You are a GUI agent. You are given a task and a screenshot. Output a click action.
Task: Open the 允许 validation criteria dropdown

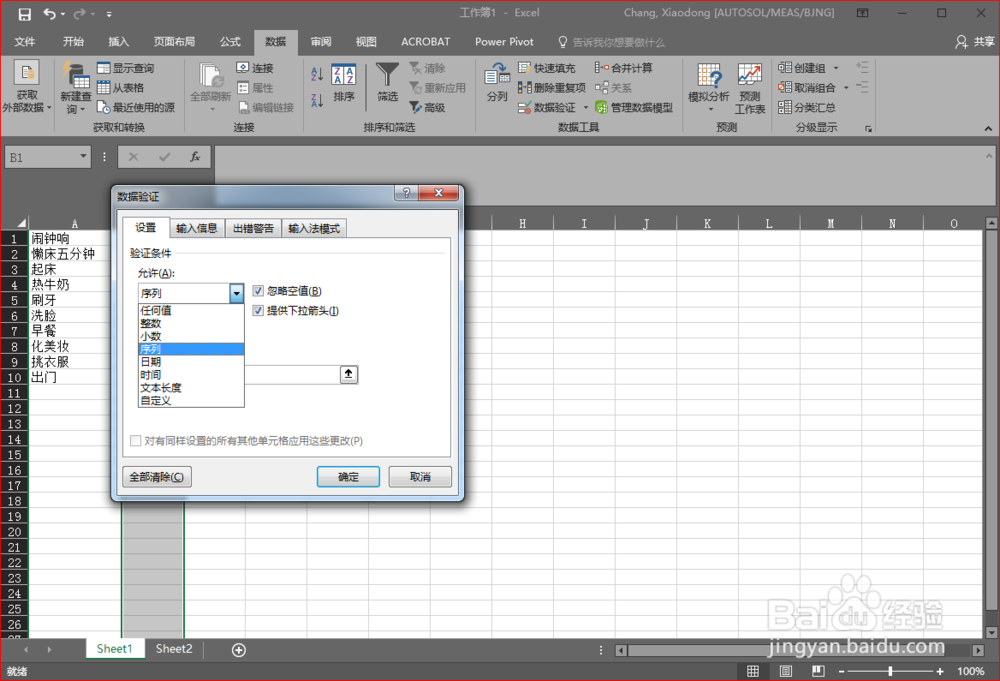[x=236, y=292]
